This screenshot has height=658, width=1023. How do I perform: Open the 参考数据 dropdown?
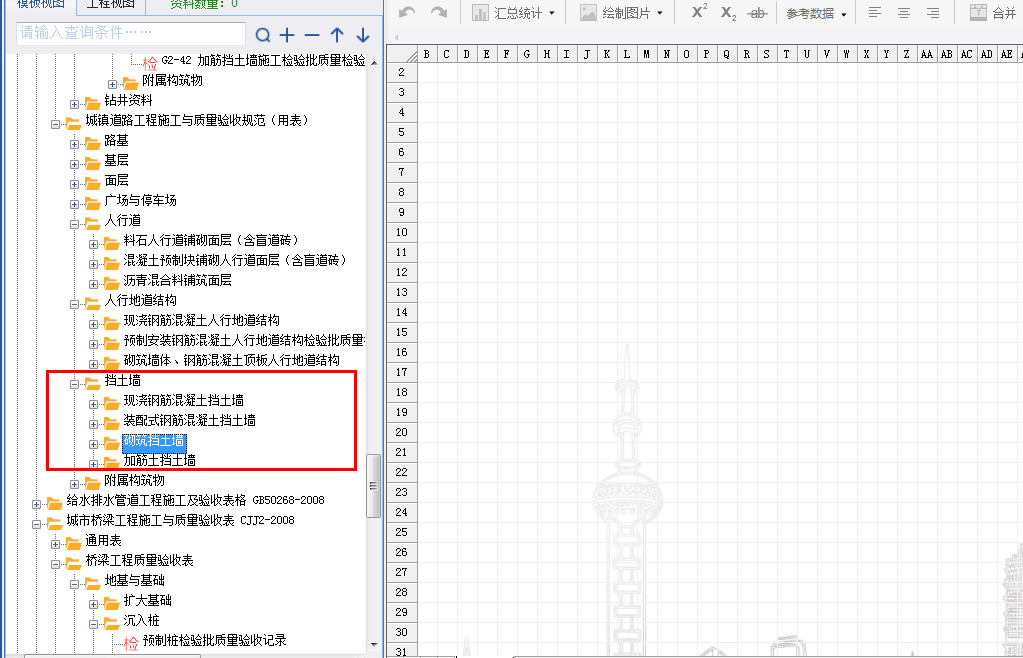pyautogui.click(x=816, y=13)
